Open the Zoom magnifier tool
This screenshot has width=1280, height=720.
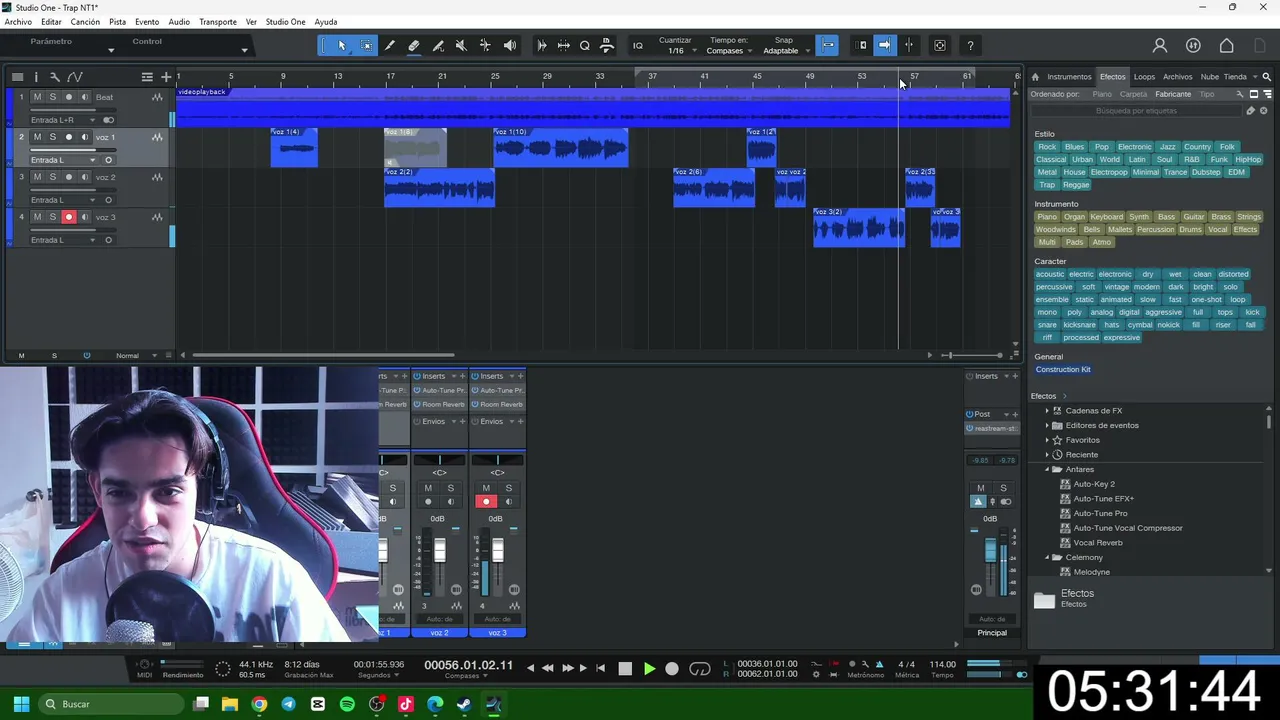point(585,45)
